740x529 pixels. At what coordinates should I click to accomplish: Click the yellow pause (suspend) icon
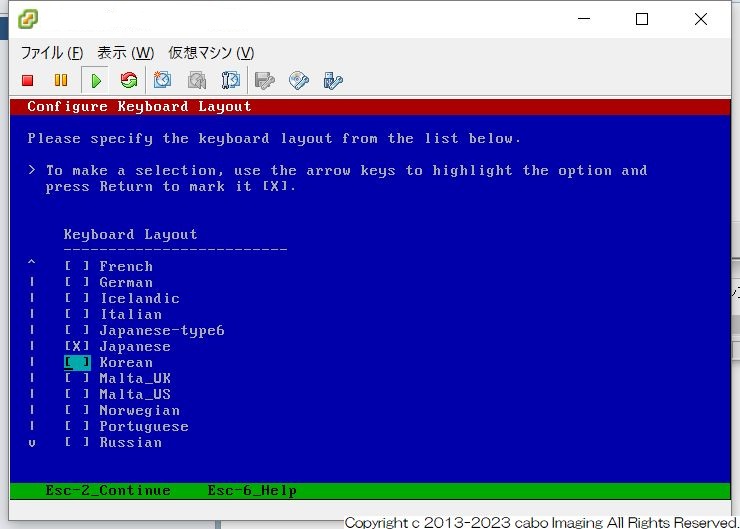click(60, 80)
